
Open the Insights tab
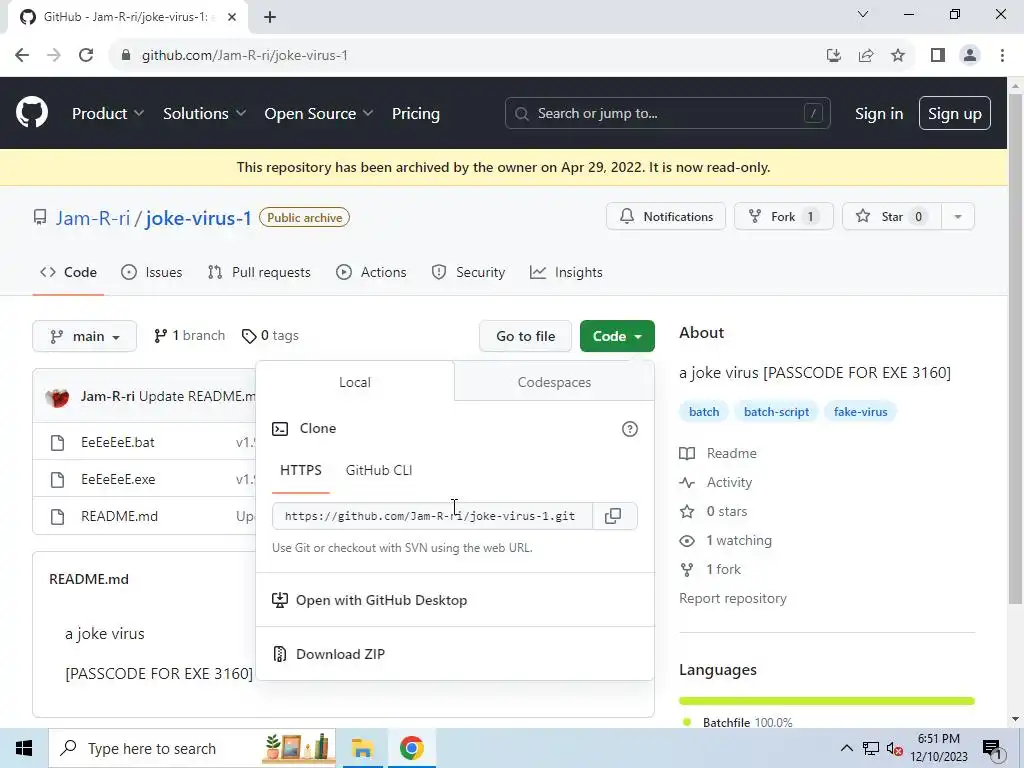[566, 272]
